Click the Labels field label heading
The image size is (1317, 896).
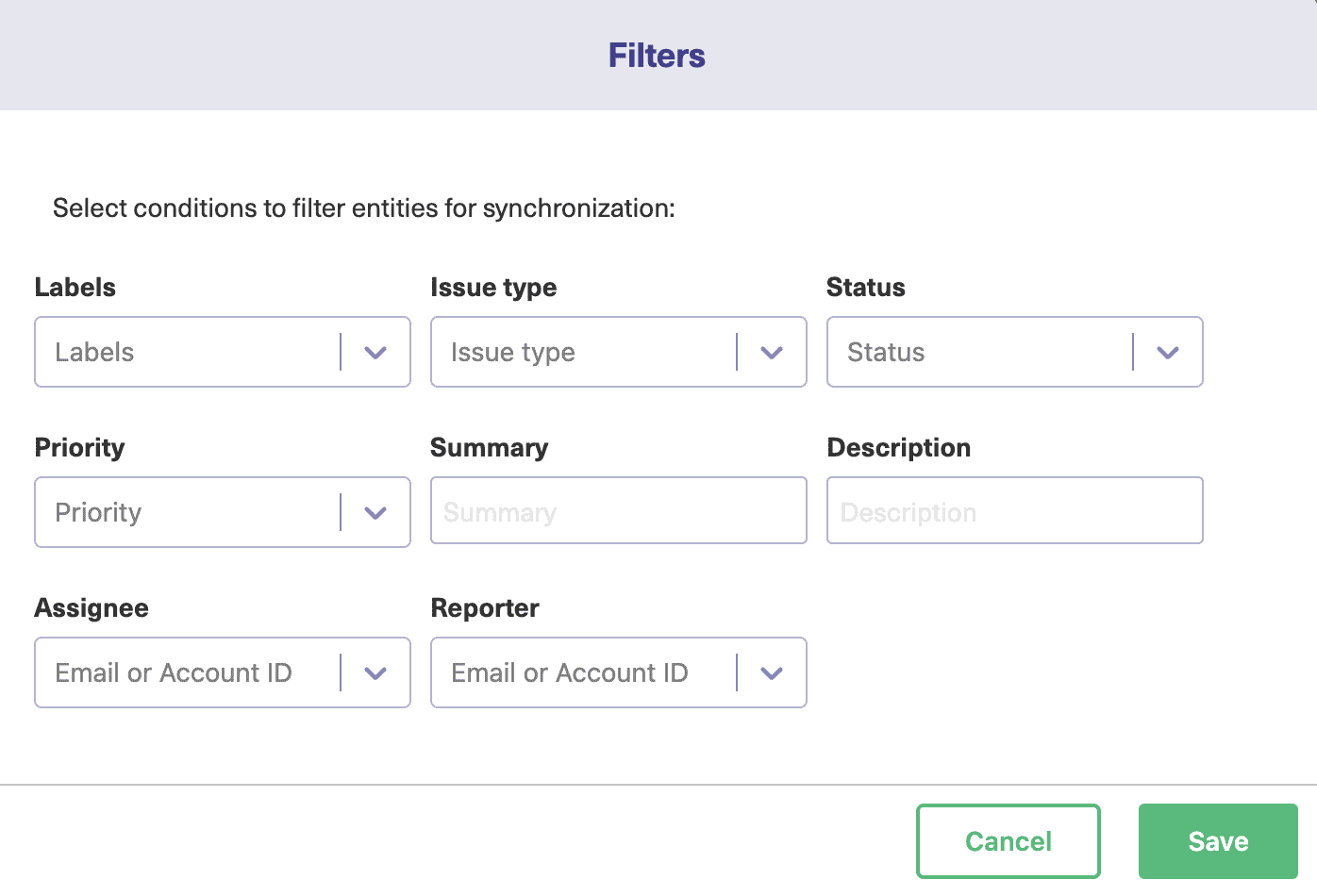click(75, 287)
